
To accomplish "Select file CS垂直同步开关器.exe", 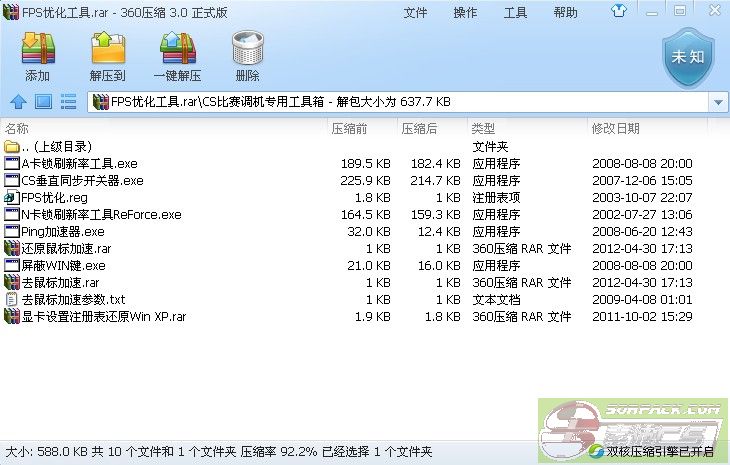I will [x=82, y=180].
